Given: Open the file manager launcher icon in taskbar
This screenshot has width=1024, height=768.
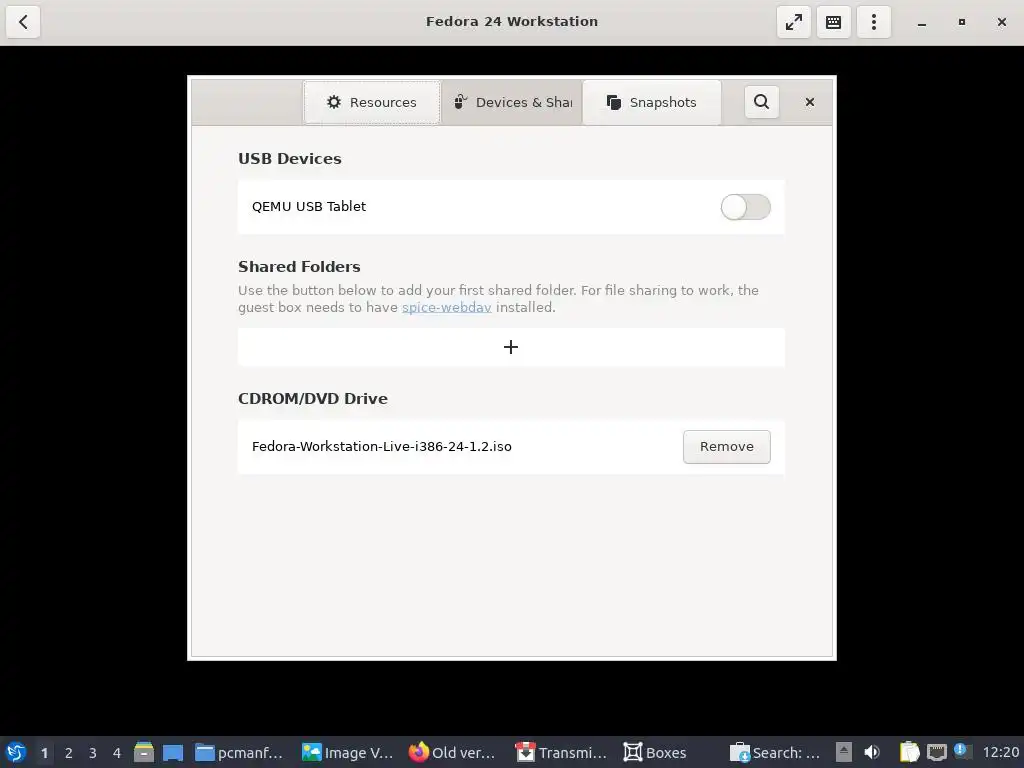Looking at the screenshot, I should click(144, 752).
